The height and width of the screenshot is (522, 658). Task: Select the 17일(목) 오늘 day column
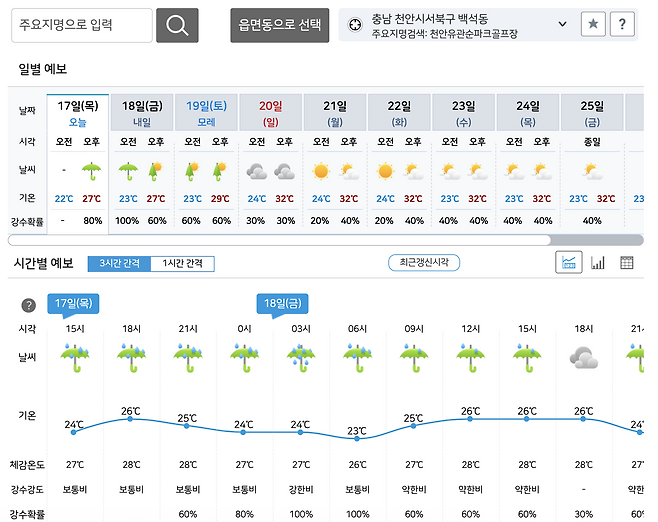pos(78,112)
